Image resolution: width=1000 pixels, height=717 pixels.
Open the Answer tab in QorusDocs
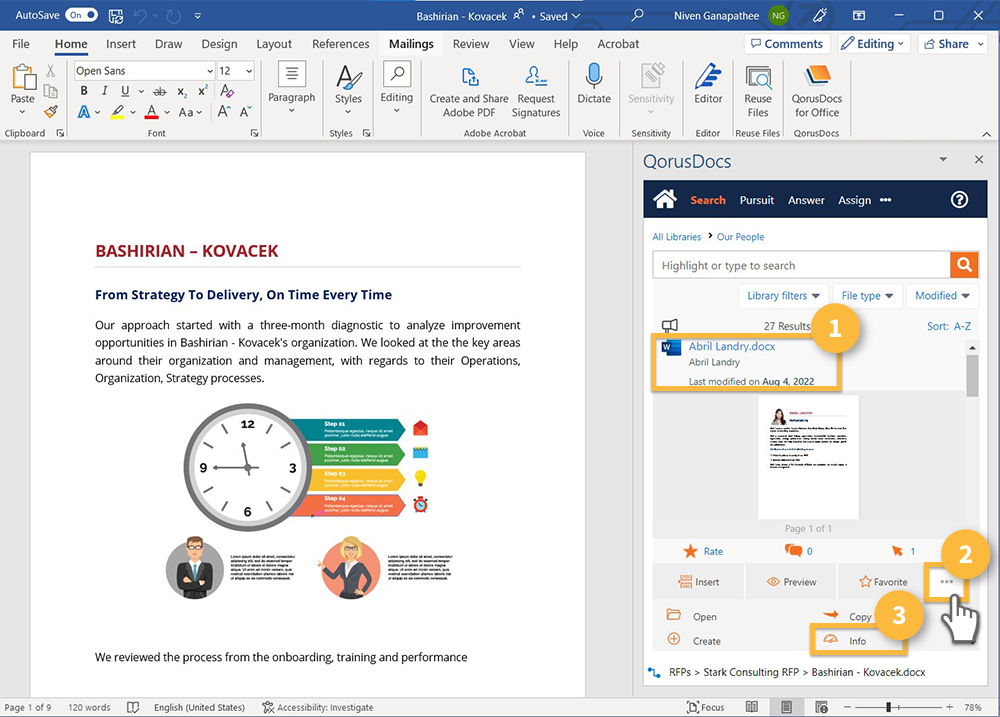click(806, 200)
